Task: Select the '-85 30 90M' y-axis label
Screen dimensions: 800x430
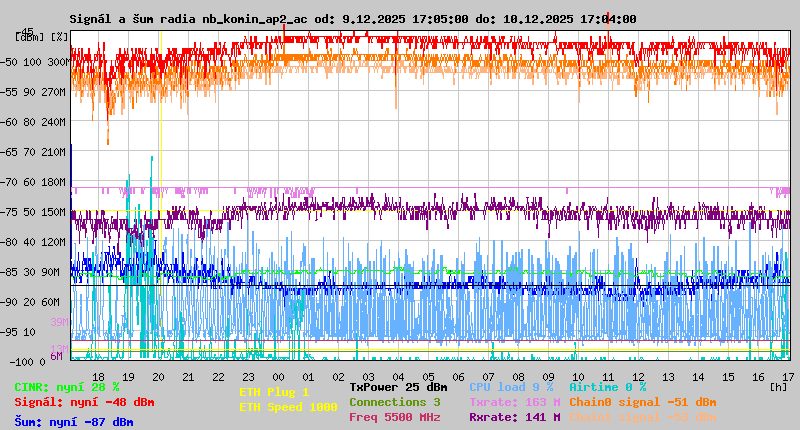Action: [x=30, y=272]
